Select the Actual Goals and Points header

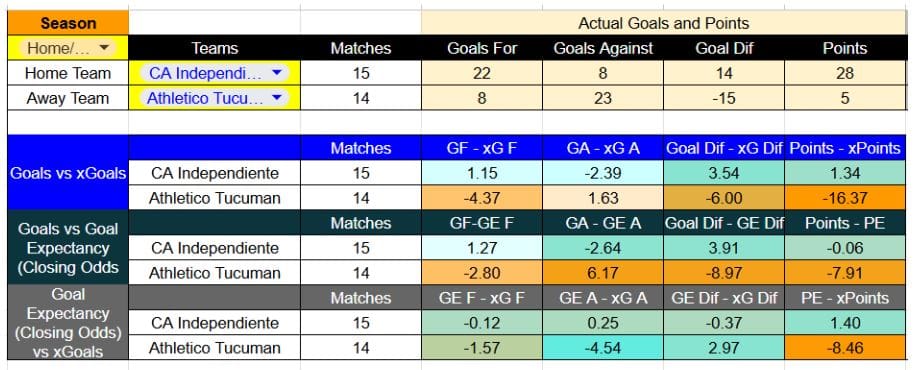pyautogui.click(x=664, y=23)
